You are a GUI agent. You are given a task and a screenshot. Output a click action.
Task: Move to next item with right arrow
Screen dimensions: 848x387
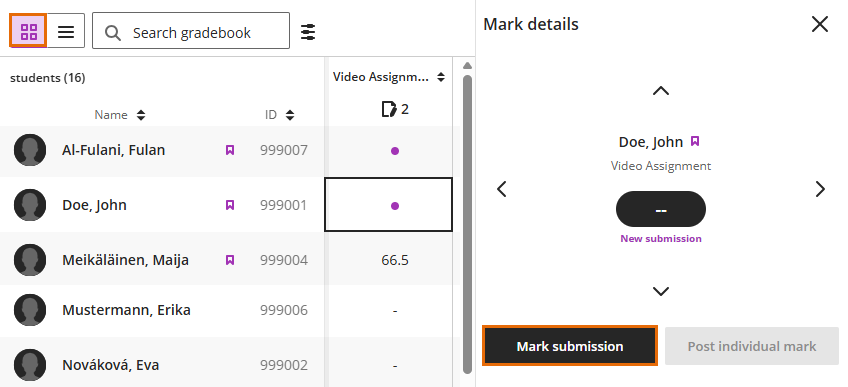820,189
